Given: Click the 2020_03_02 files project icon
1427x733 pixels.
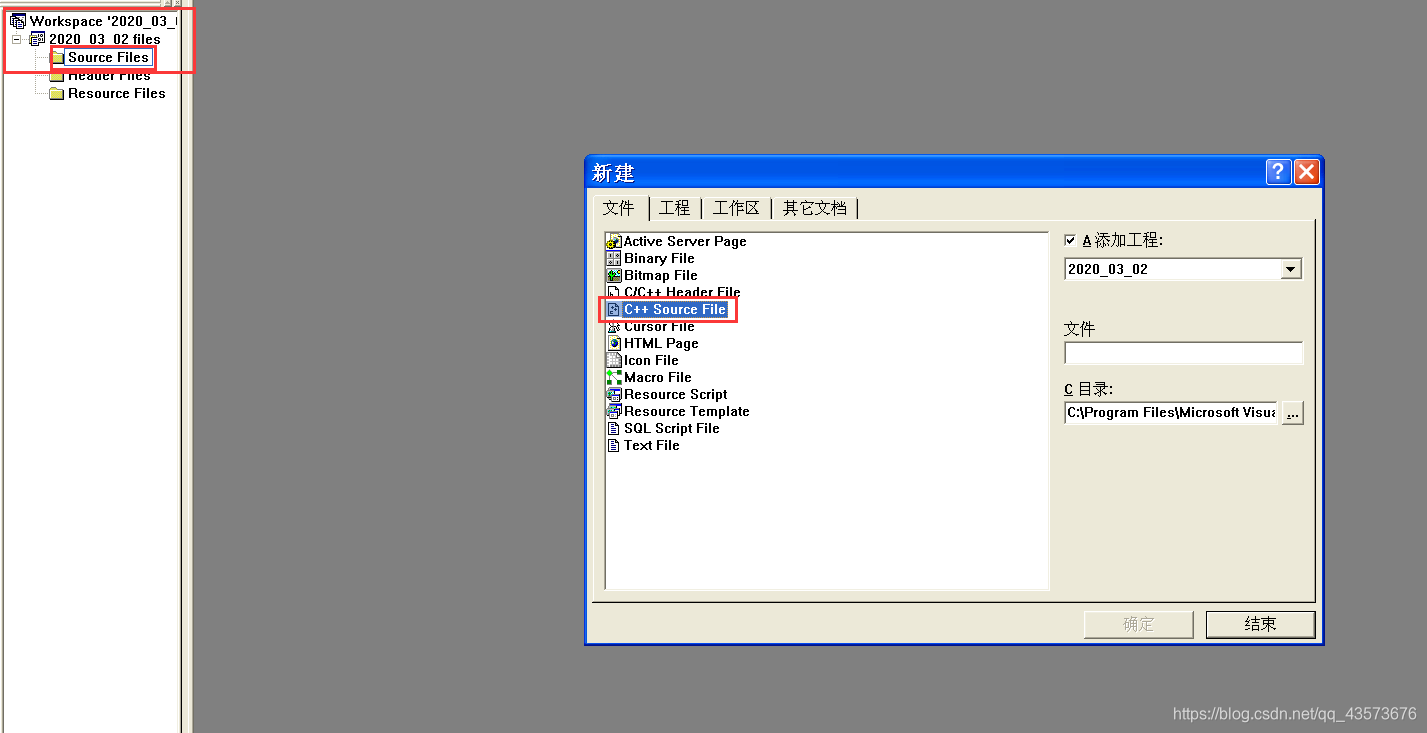Looking at the screenshot, I should tap(37, 39).
